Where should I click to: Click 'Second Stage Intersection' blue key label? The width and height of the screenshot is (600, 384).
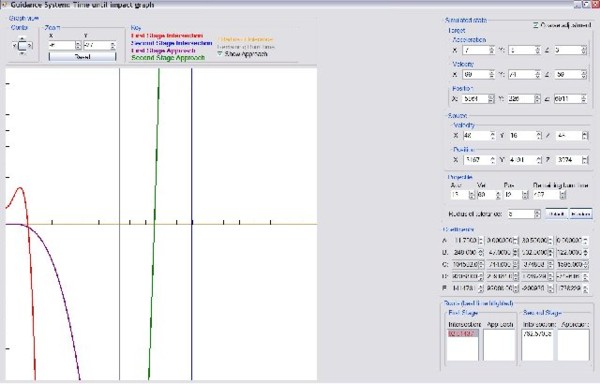coord(171,43)
